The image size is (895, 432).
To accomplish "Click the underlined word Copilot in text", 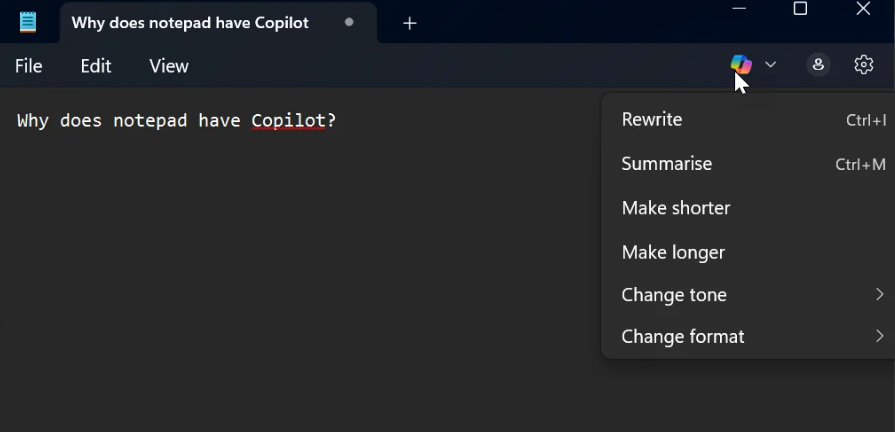I will pyautogui.click(x=288, y=121).
